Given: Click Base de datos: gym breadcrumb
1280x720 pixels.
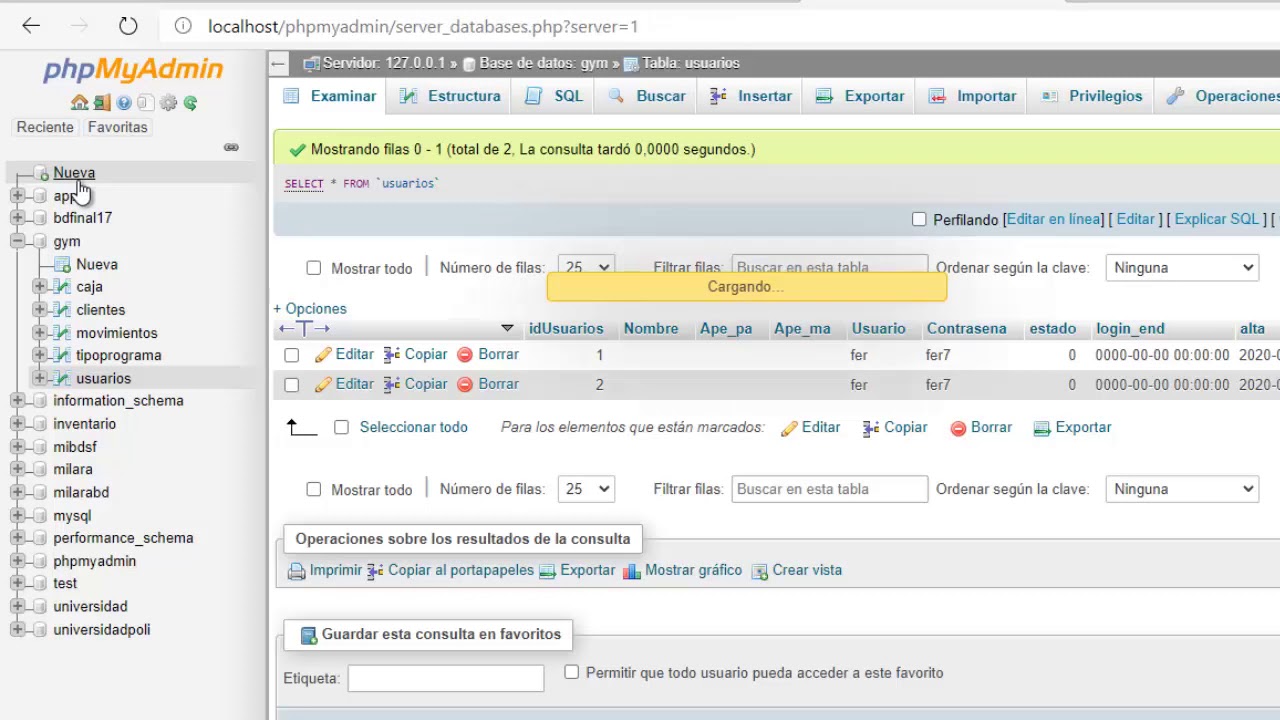Looking at the screenshot, I should coord(543,63).
